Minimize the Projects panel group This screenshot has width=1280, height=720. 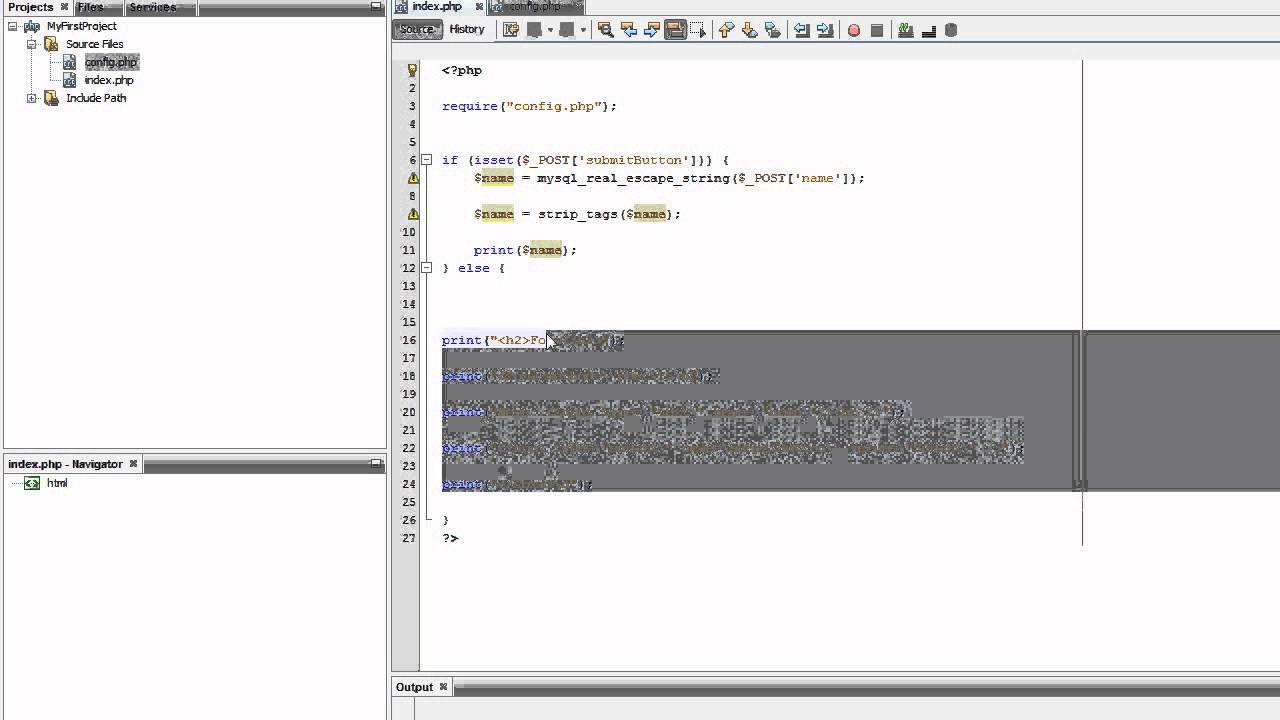tap(376, 7)
